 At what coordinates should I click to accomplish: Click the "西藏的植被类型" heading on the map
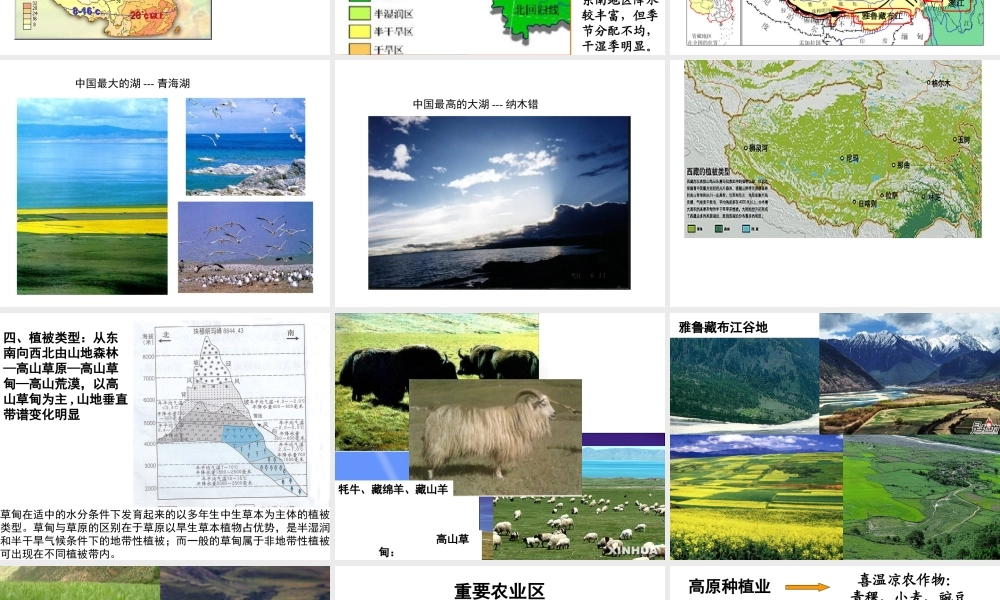pyautogui.click(x=709, y=172)
